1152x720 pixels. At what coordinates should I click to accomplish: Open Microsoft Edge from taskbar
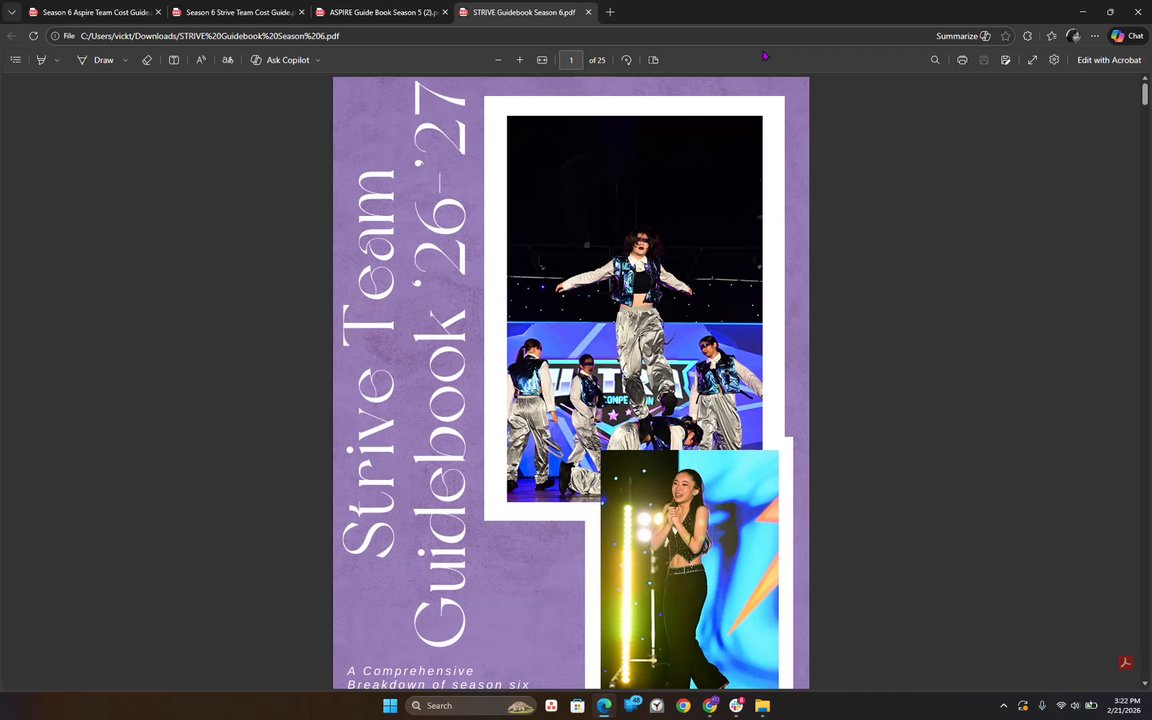click(604, 706)
